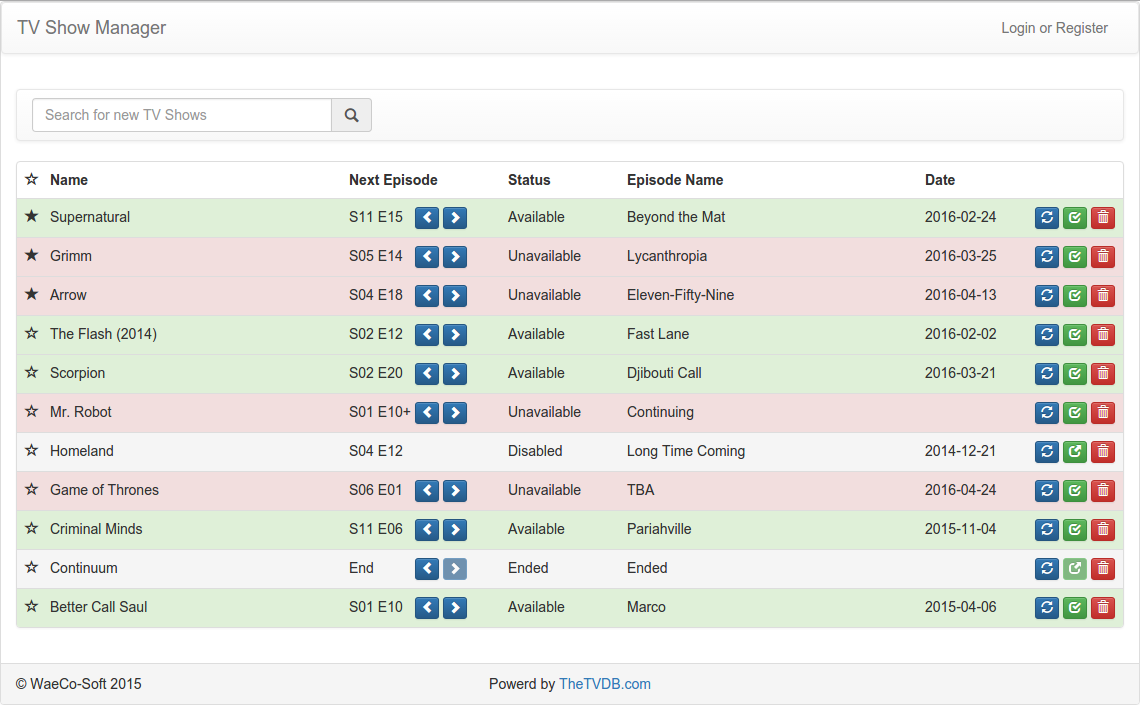The image size is (1140, 705).
Task: Toggle the favorite star for Mr. Robot
Action: point(31,411)
